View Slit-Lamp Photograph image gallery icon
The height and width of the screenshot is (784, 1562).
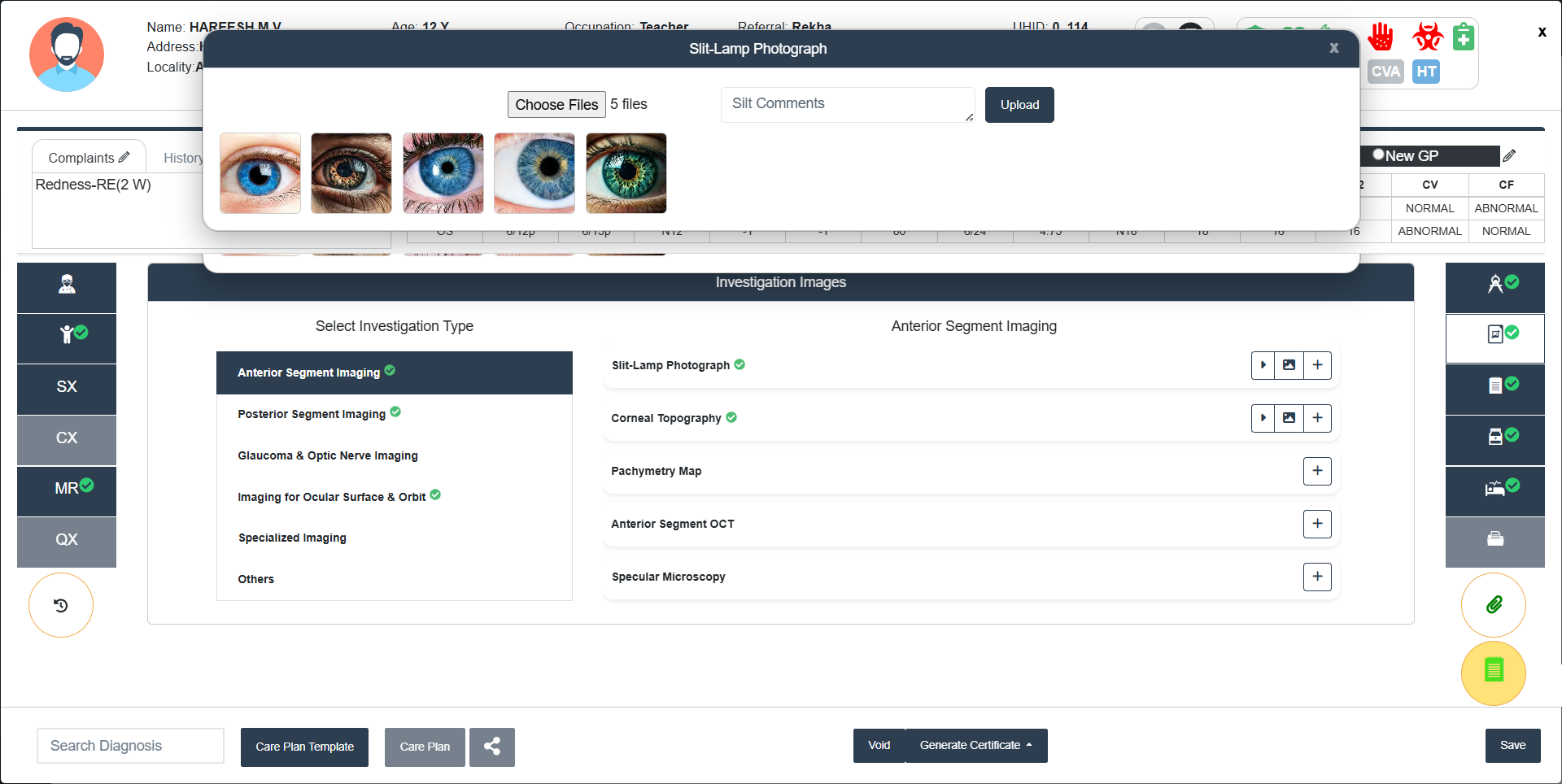1289,365
